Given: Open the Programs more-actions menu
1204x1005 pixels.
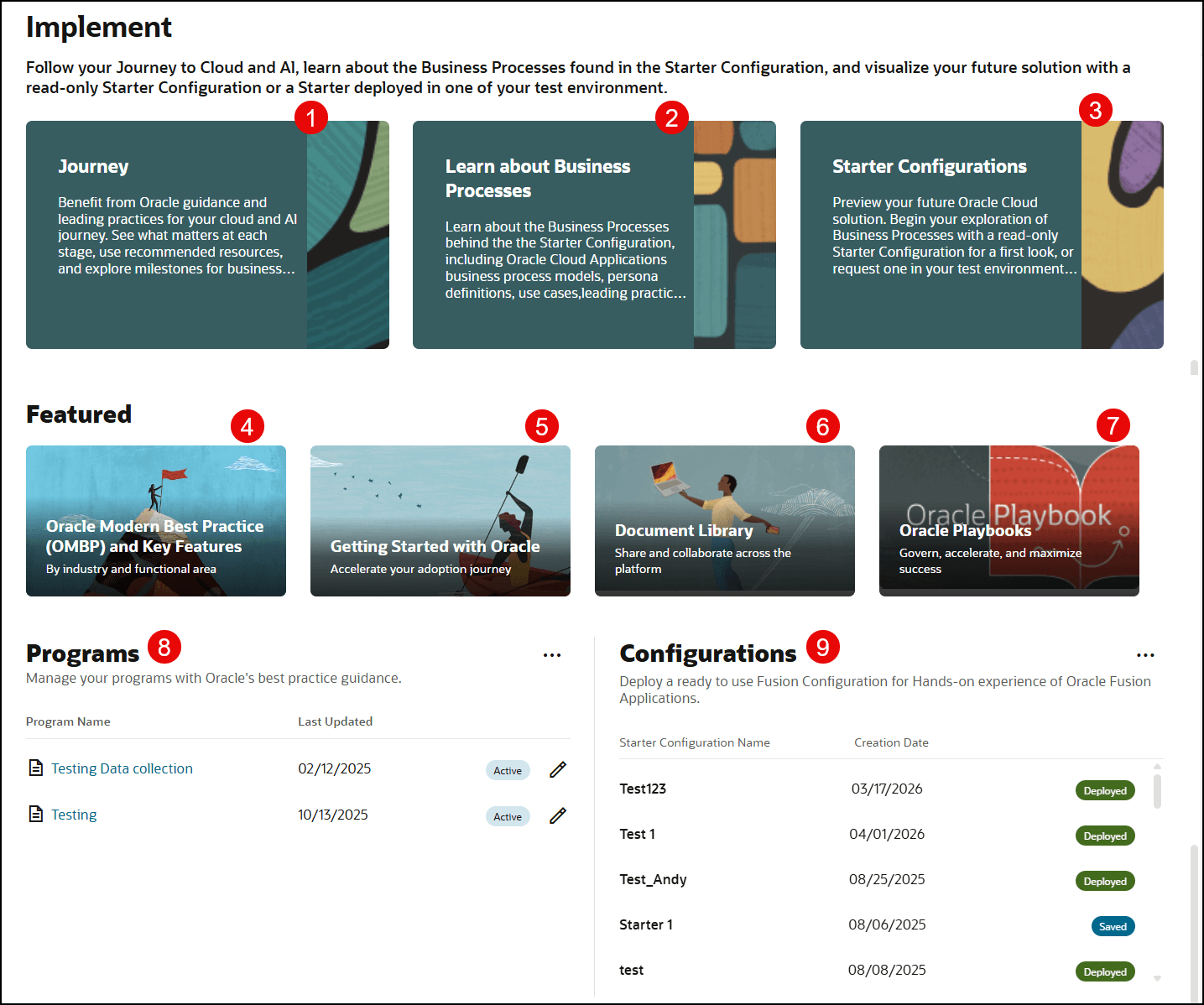Looking at the screenshot, I should coord(552,655).
